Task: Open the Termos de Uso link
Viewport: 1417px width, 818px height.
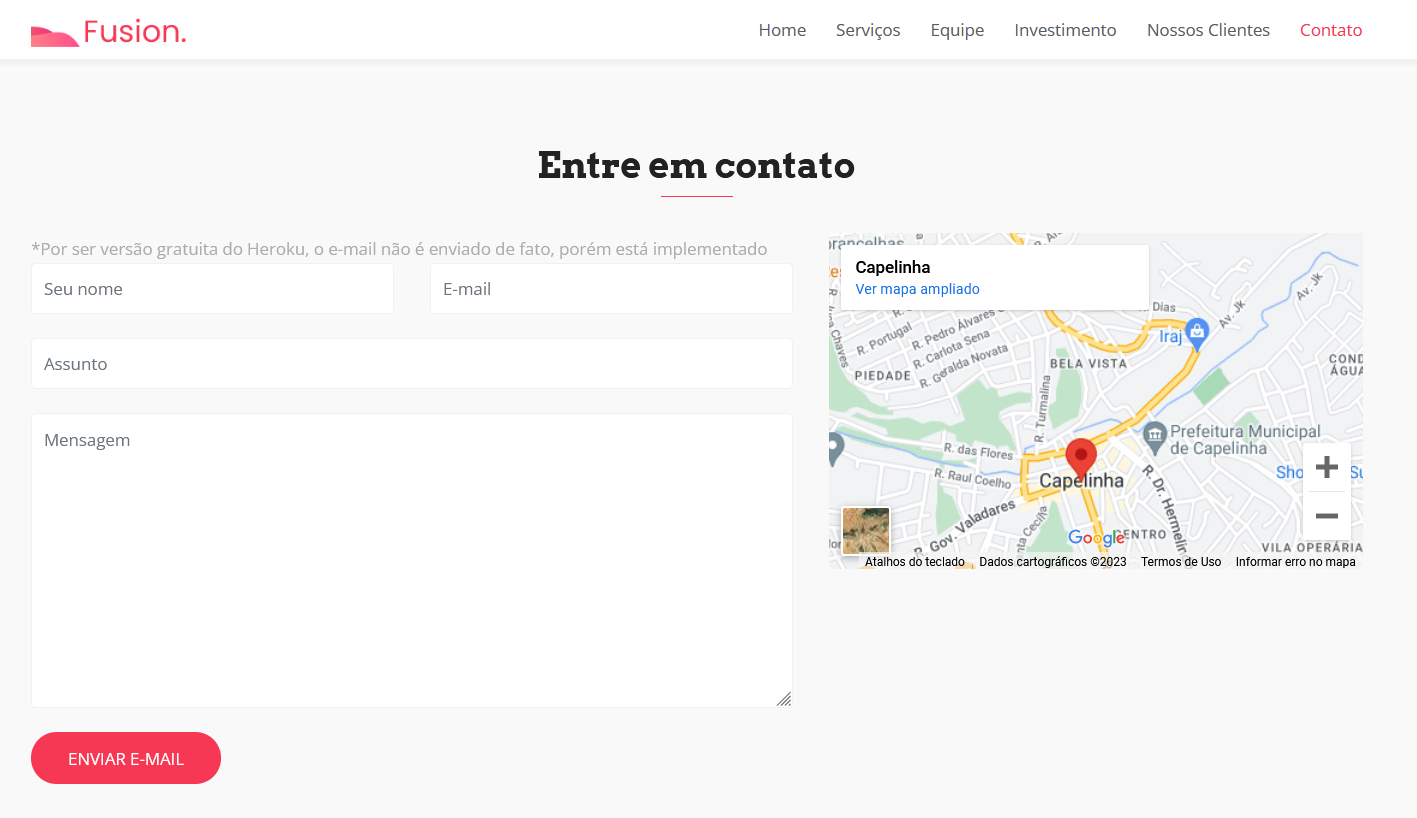Action: click(x=1181, y=562)
